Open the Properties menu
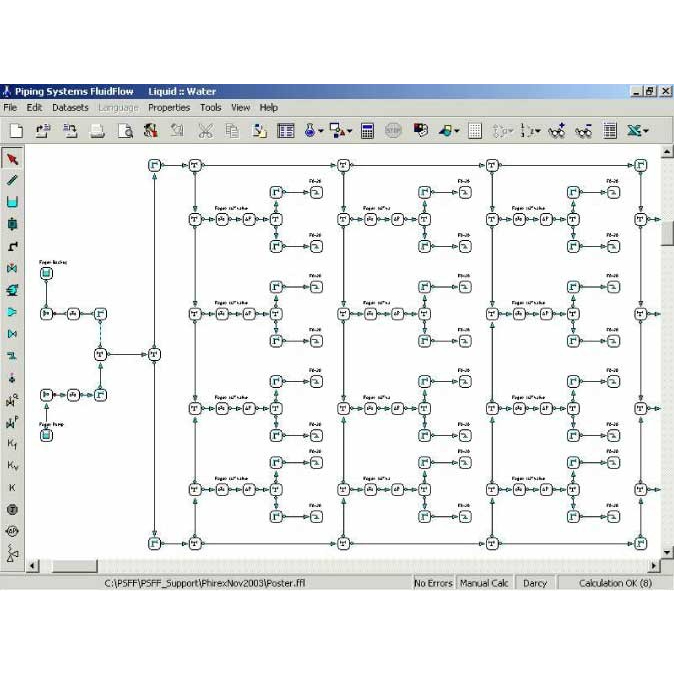Viewport: 674px width, 674px height. 169,107
